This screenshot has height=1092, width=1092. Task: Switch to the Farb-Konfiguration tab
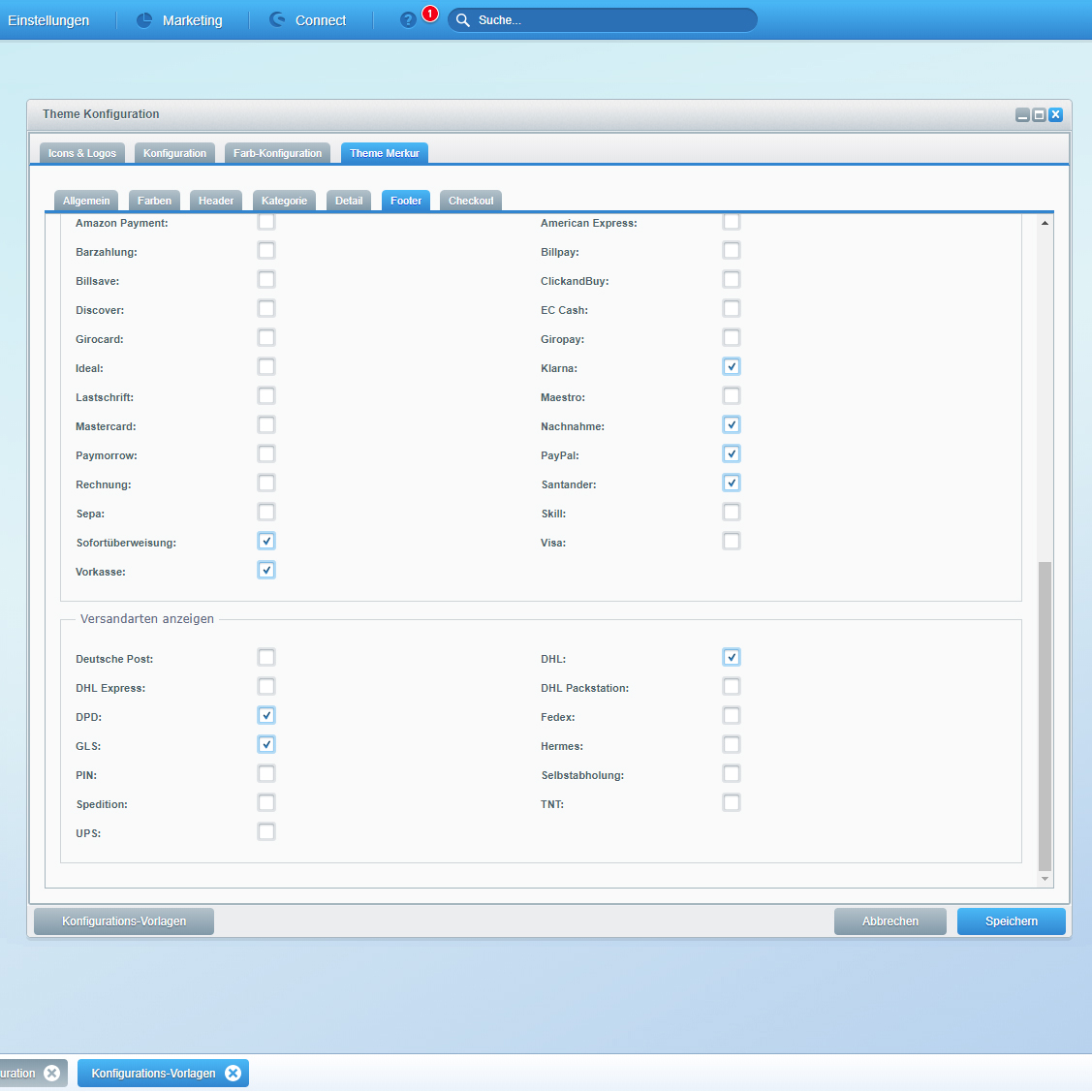277,153
